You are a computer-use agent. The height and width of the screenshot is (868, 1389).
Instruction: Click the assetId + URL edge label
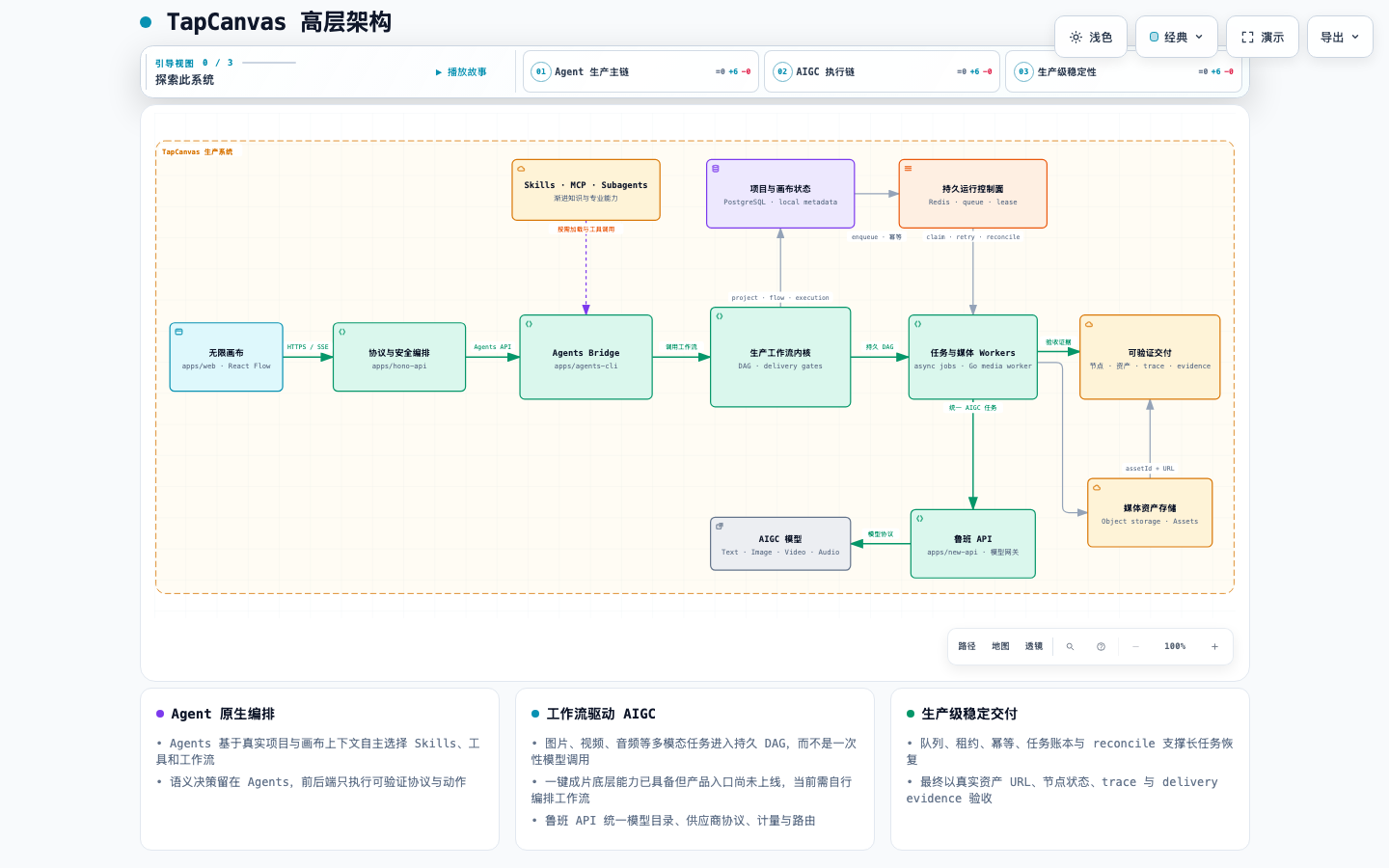[x=1150, y=469]
